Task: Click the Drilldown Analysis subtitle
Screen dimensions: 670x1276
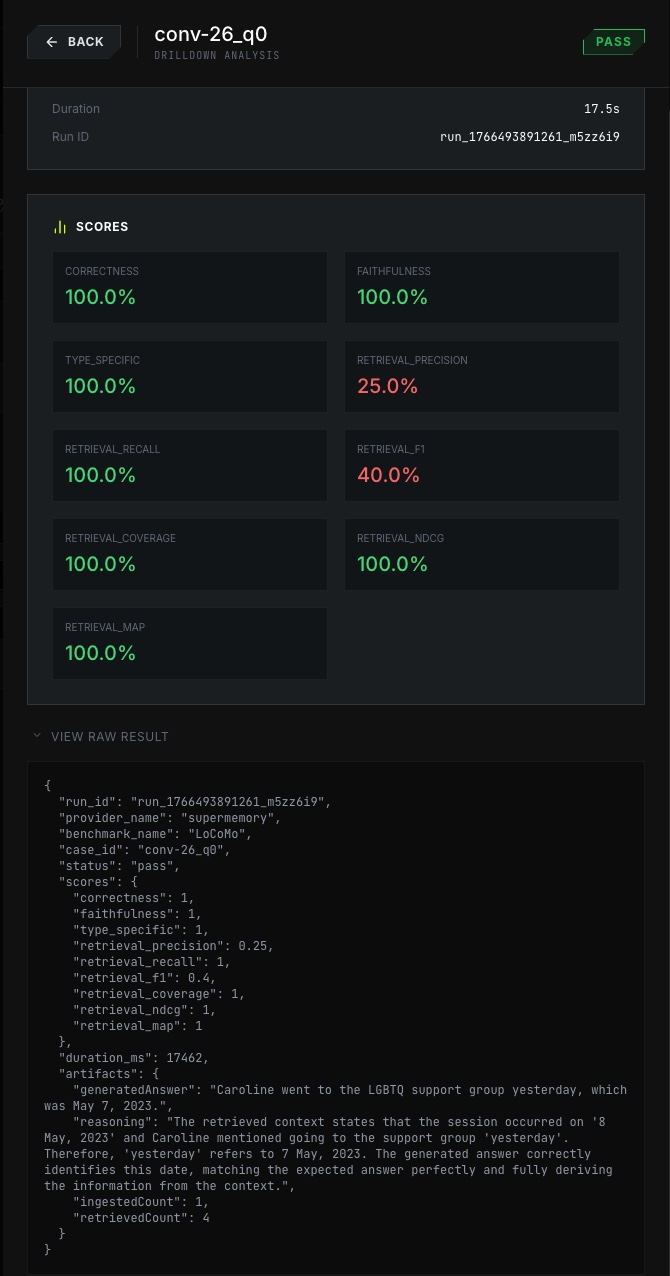Action: pos(217,56)
